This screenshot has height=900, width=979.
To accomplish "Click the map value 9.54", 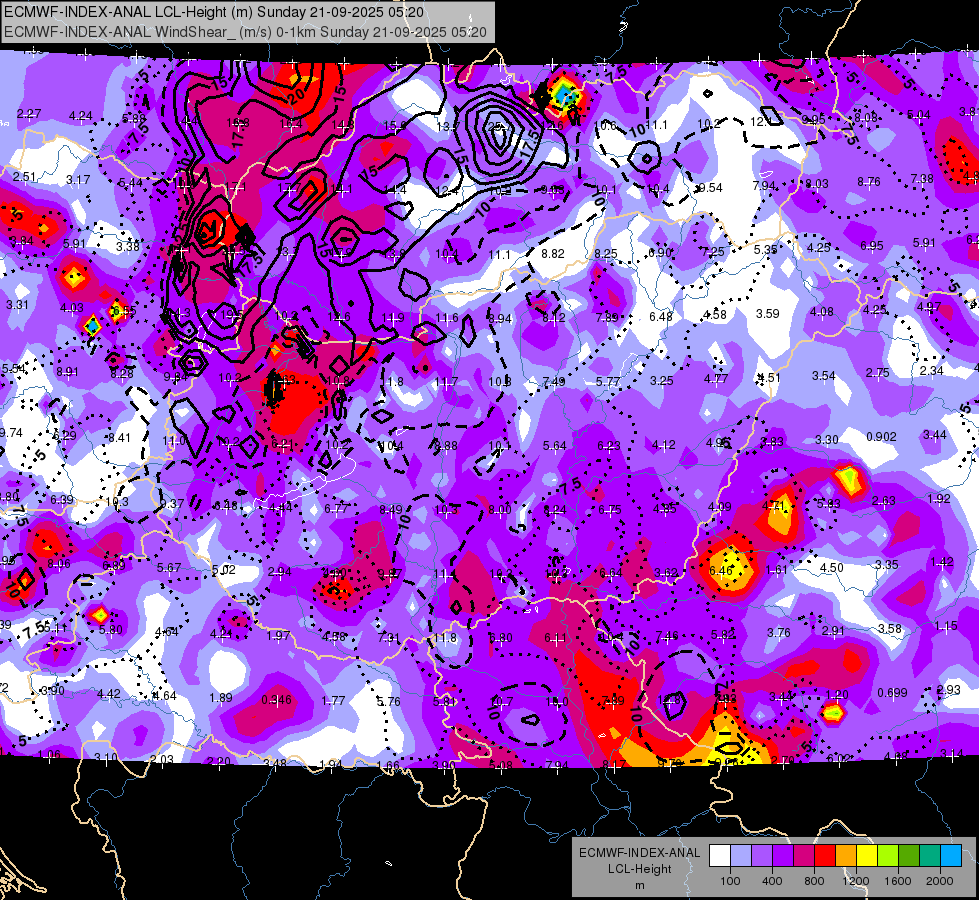I will click(x=711, y=187).
